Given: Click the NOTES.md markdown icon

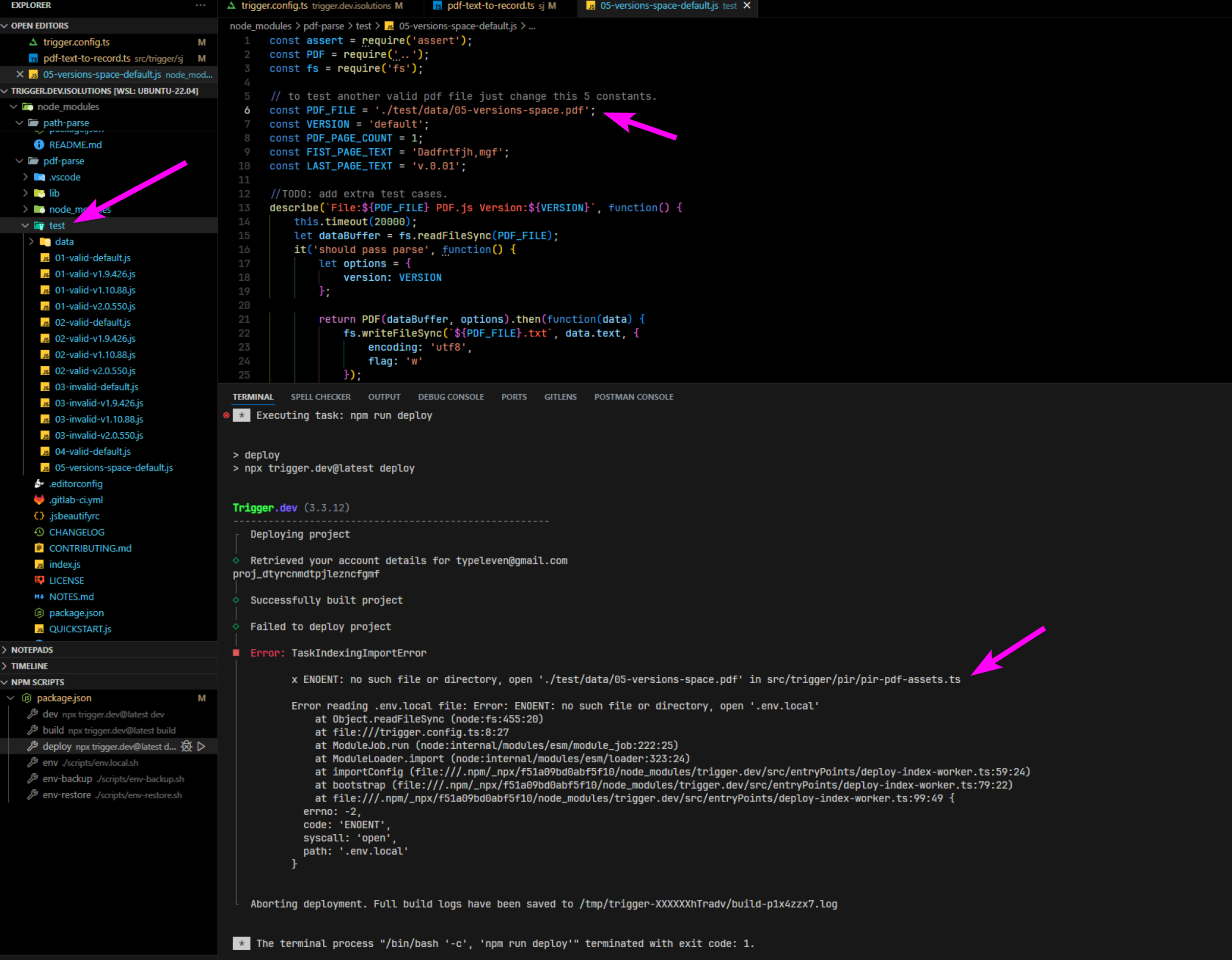Looking at the screenshot, I should 39,597.
